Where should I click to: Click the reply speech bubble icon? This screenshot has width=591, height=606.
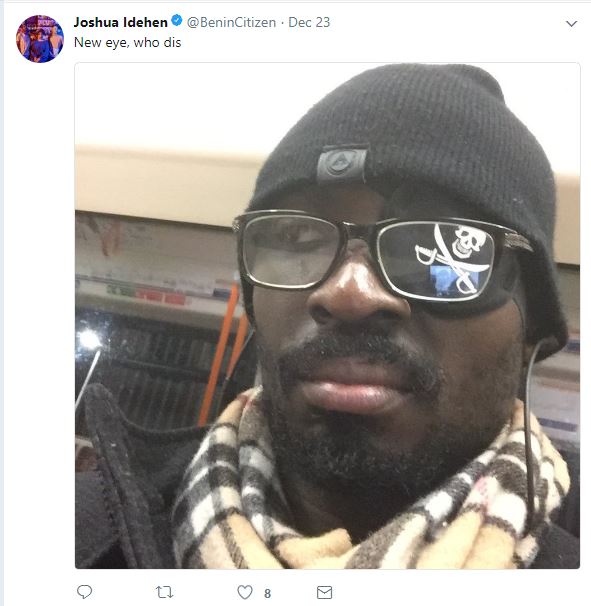(84, 592)
